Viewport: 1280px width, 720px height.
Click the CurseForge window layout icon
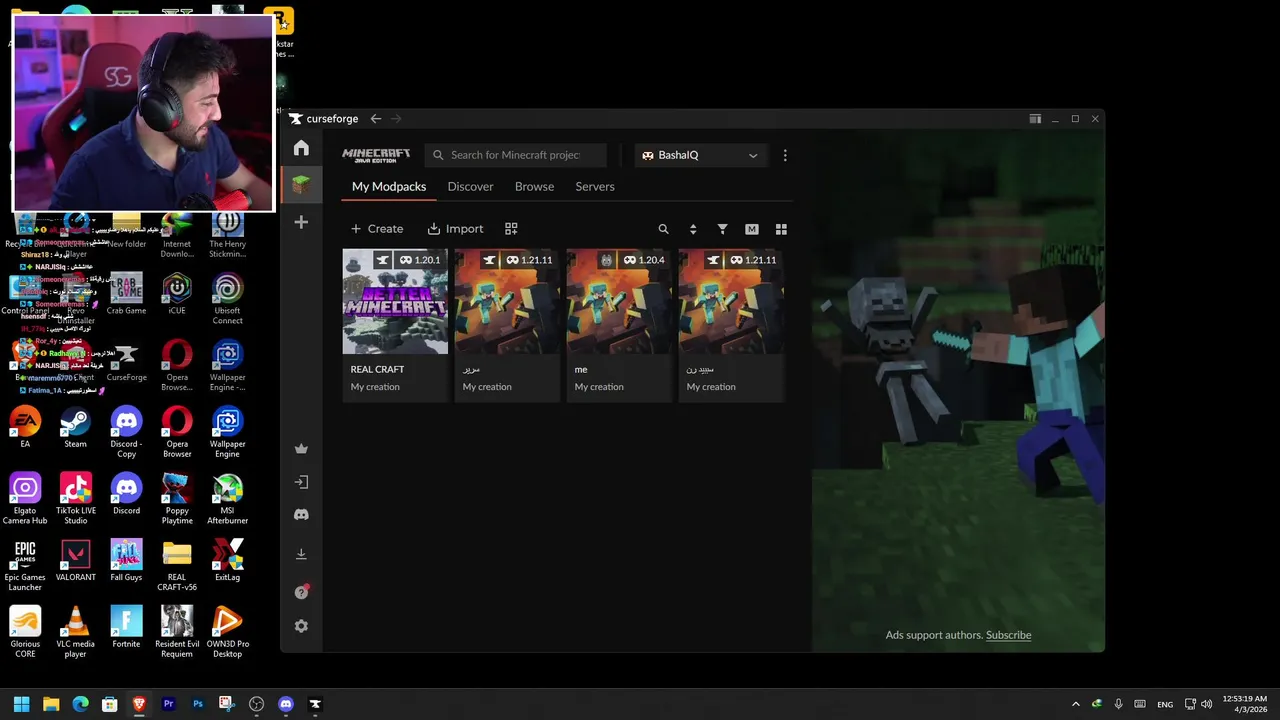click(1035, 119)
